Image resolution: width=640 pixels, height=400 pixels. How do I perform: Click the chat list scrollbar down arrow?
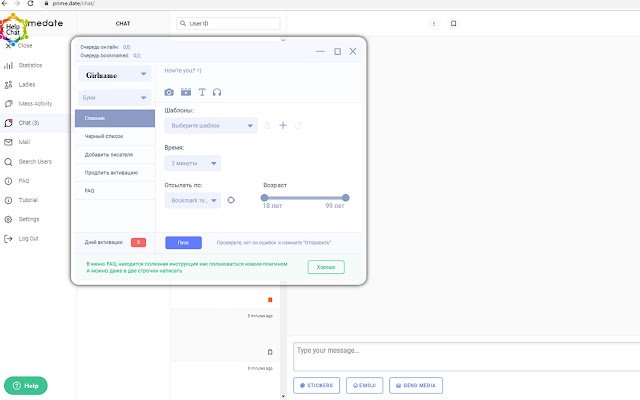coord(283,396)
